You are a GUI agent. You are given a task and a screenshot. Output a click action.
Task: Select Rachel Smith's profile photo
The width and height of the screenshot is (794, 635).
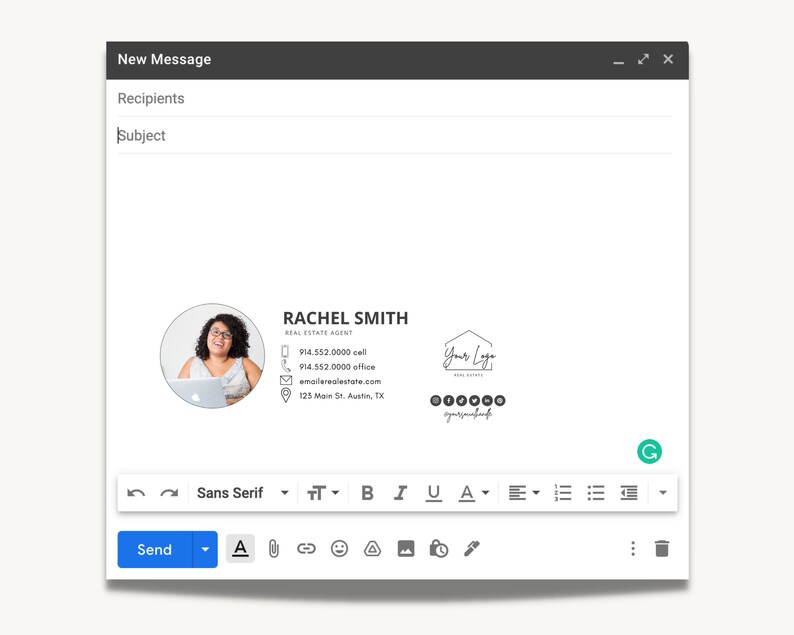[x=212, y=356]
